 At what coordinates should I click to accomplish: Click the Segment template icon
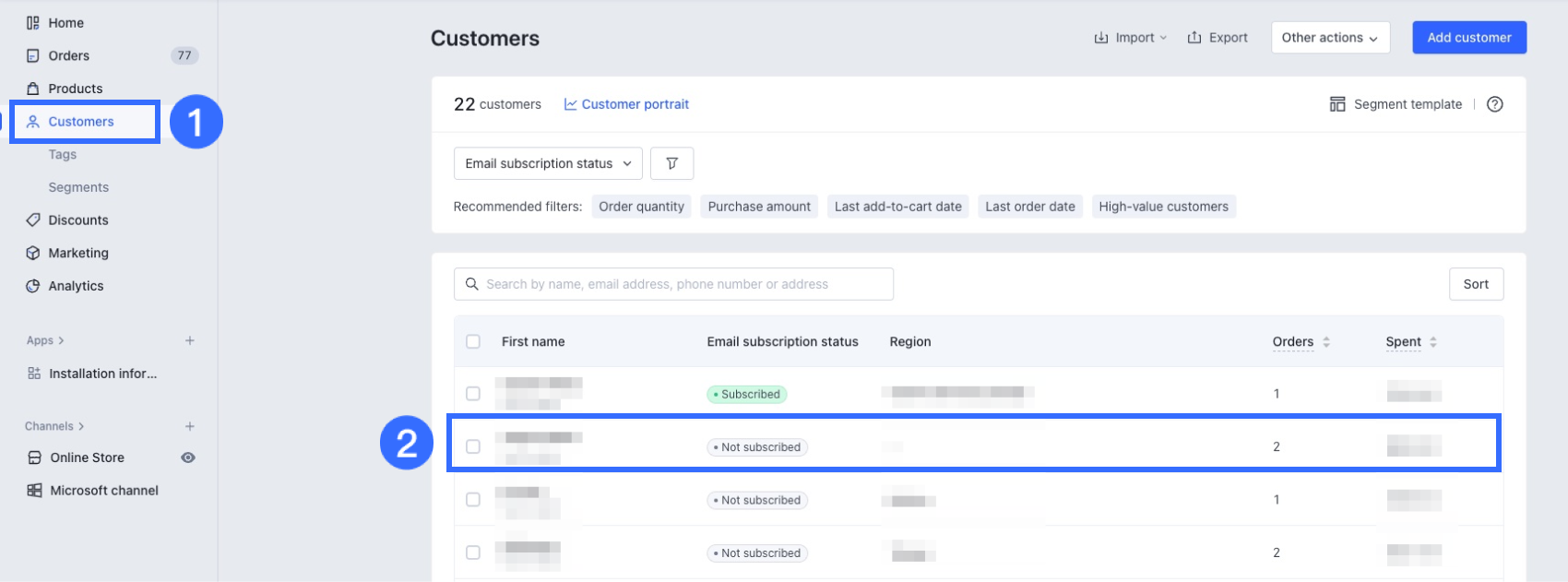point(1336,104)
